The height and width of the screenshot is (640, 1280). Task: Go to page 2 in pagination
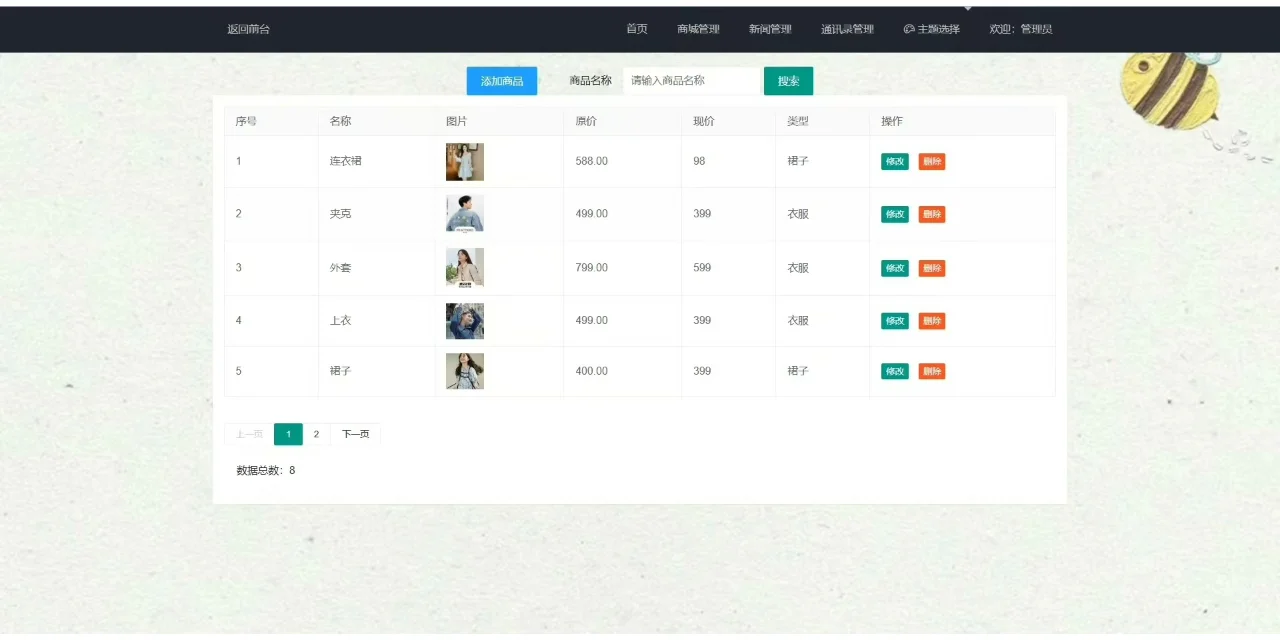tap(316, 433)
